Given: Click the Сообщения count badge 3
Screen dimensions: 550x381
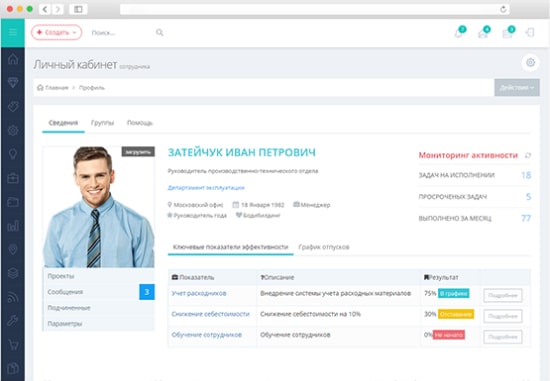Looking at the screenshot, I should tap(147, 292).
